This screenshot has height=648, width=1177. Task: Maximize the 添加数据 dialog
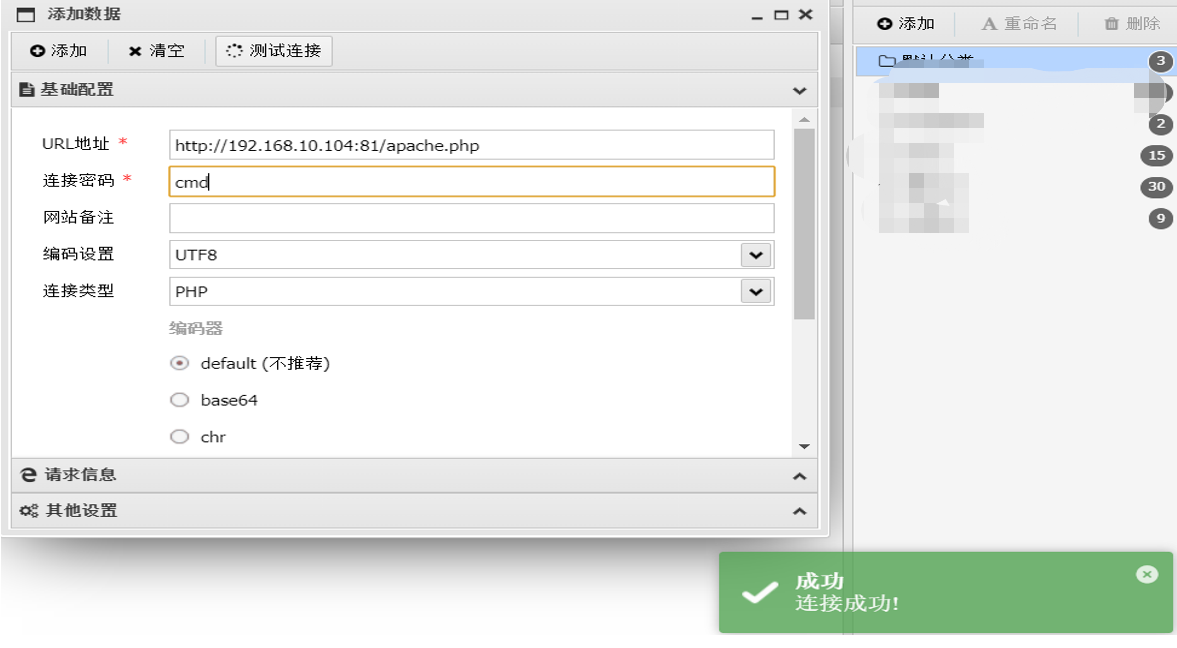pos(781,15)
